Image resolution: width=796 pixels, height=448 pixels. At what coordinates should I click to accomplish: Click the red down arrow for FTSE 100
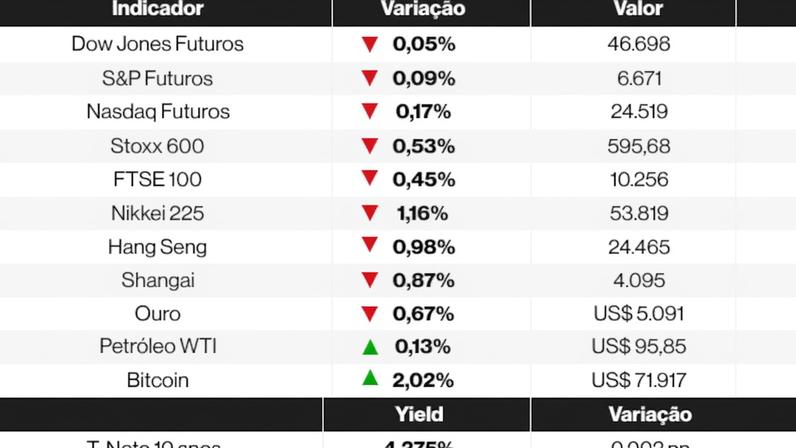(370, 179)
